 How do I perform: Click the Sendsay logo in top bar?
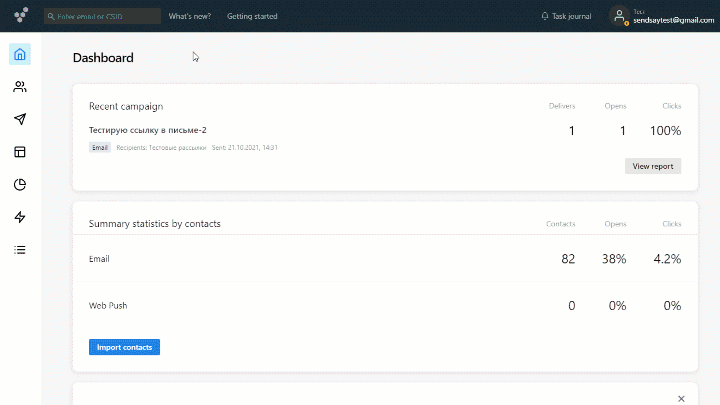point(21,16)
